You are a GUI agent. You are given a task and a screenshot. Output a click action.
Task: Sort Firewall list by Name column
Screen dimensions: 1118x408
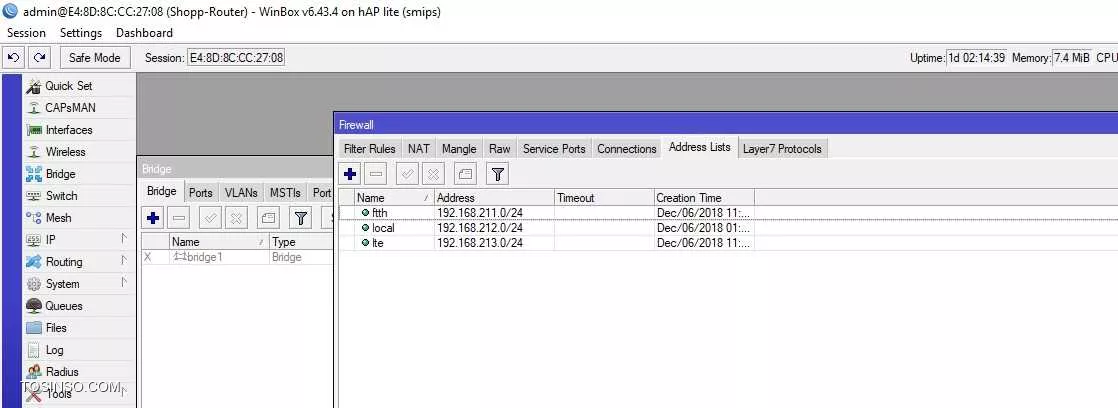point(394,198)
